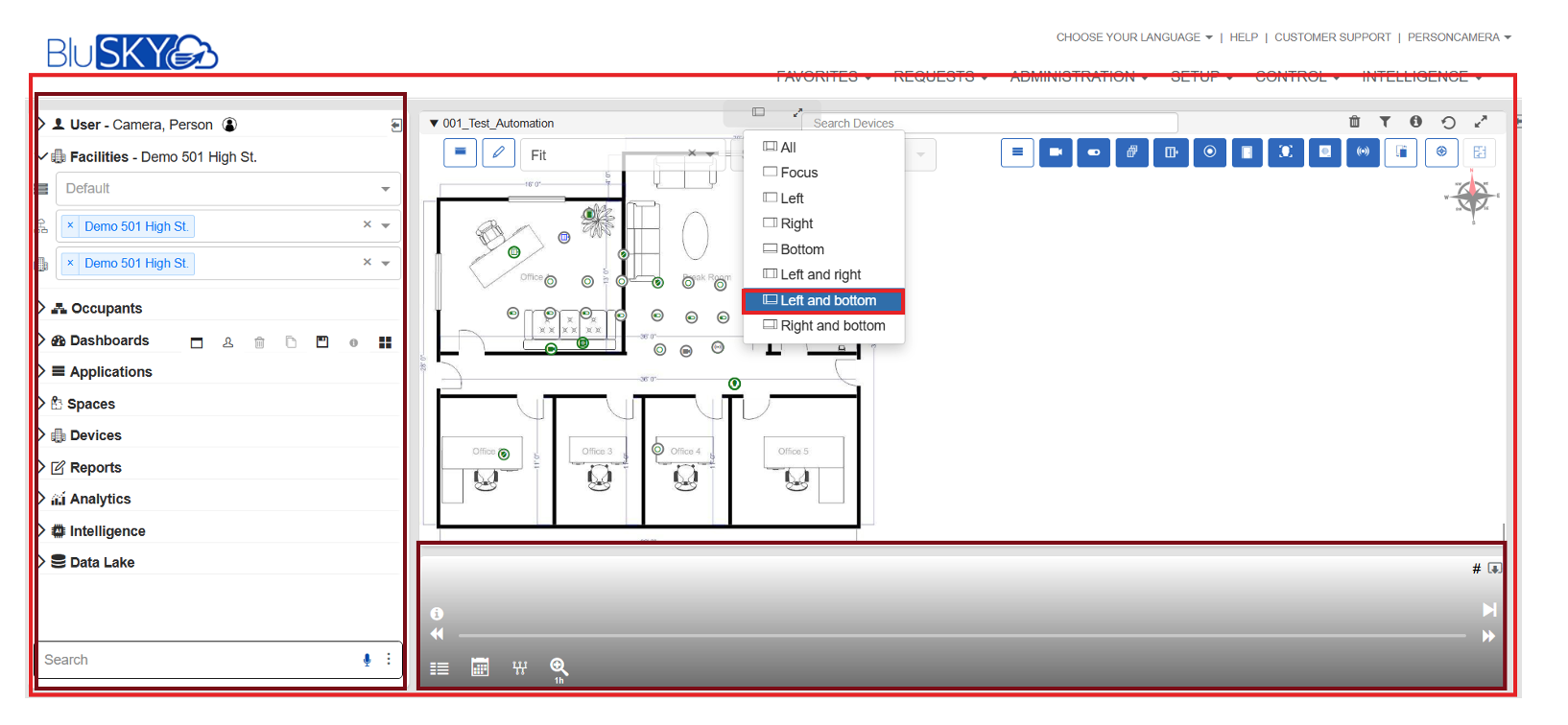1568x725 pixels.
Task: Toggle the square sensor layer button
Action: tap(1325, 152)
